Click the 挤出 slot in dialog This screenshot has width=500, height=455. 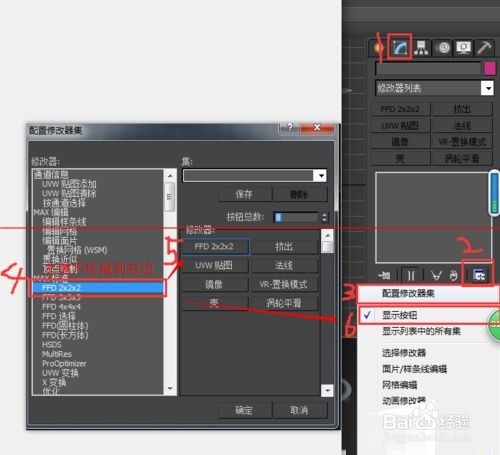pos(284,247)
